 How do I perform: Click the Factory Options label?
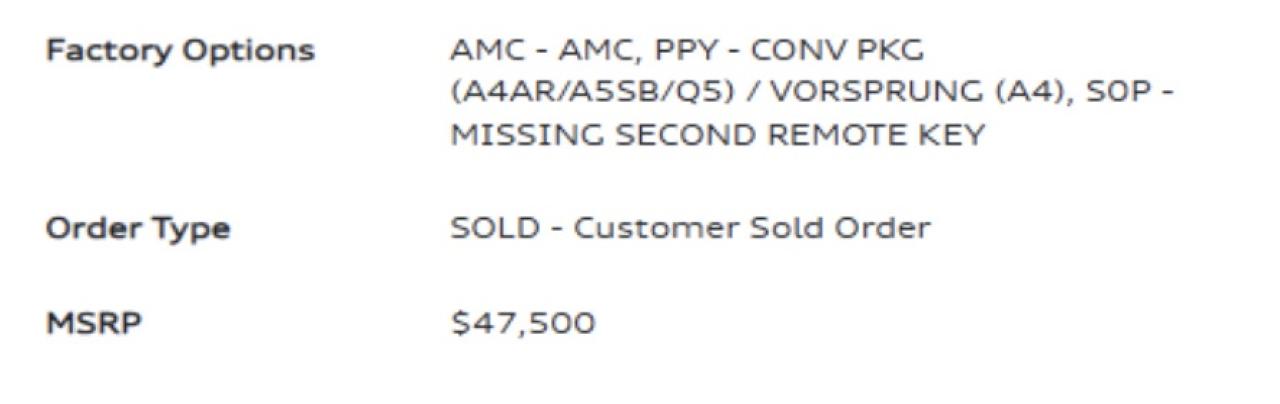[180, 51]
